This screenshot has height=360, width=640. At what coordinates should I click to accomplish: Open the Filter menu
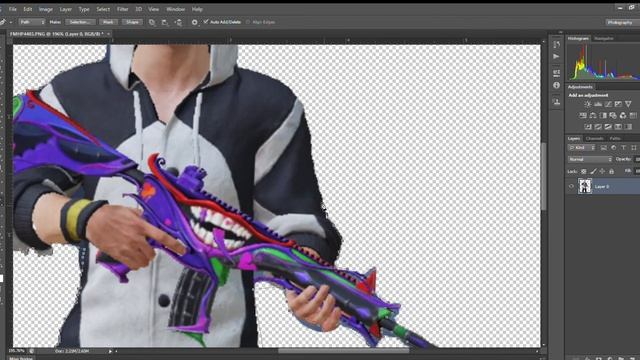122,9
